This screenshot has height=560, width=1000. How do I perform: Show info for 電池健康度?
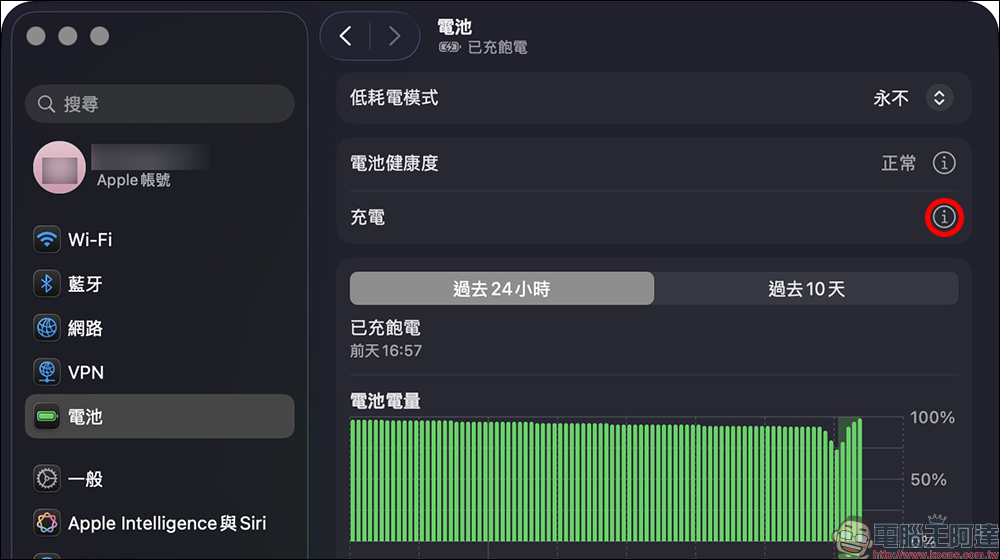click(x=944, y=163)
